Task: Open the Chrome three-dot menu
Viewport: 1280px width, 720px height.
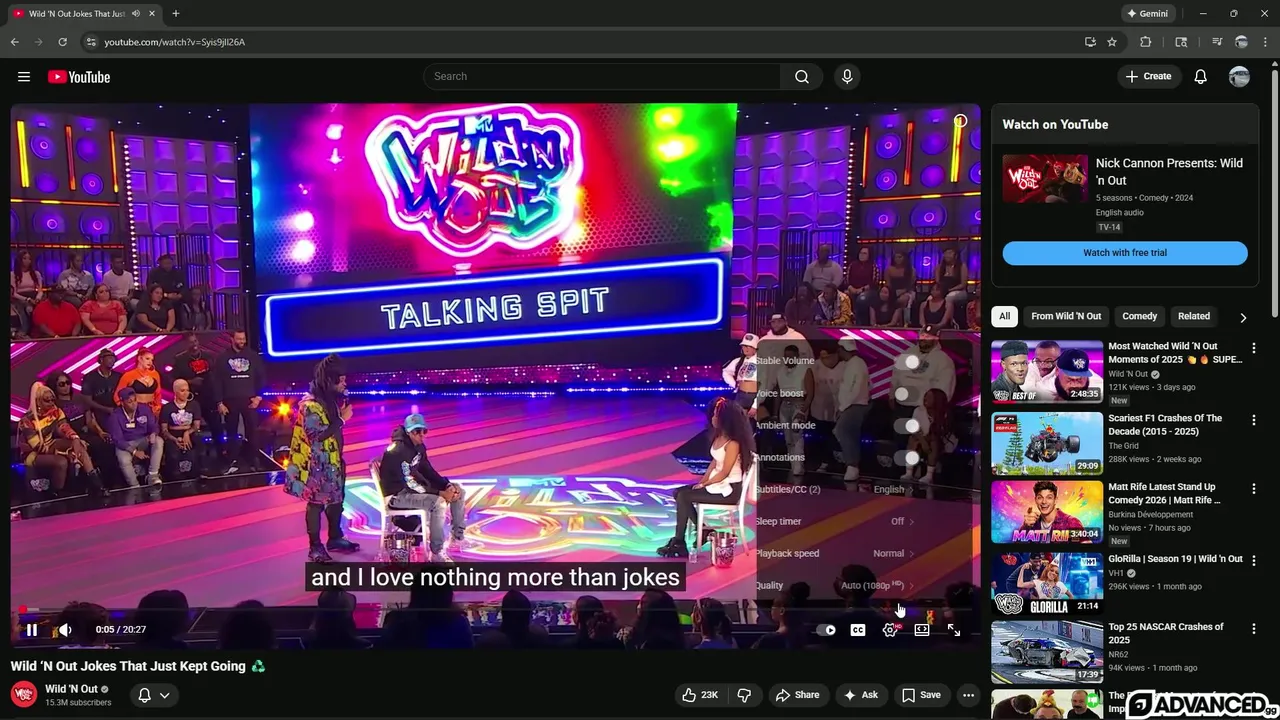Action: point(1266,42)
